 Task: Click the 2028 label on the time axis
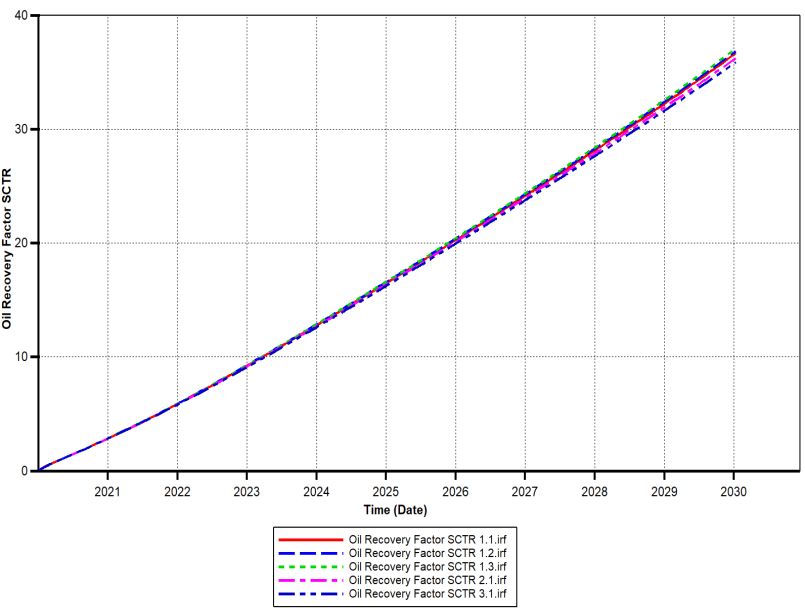pyautogui.click(x=595, y=491)
